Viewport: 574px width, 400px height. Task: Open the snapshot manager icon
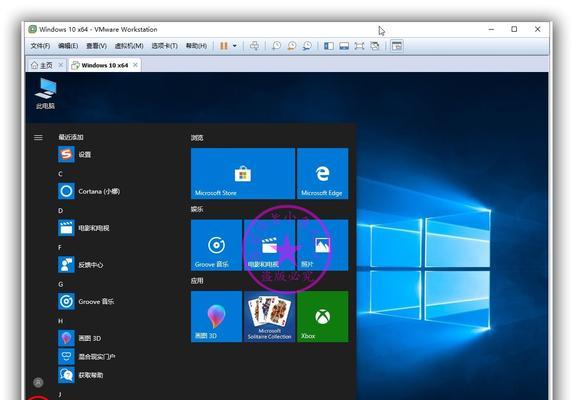tap(307, 46)
